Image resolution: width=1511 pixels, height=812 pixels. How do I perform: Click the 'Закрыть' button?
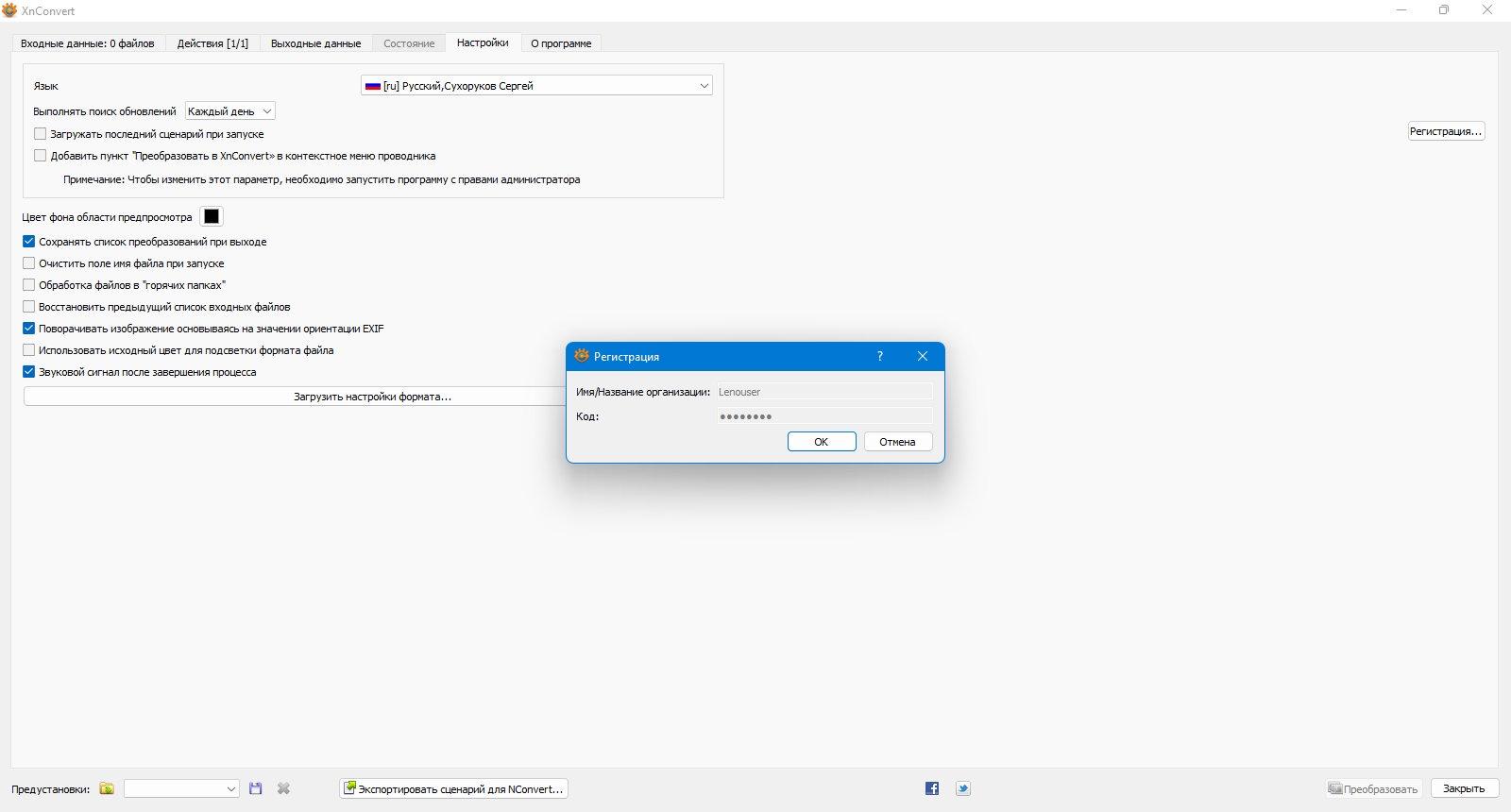click(x=1464, y=788)
